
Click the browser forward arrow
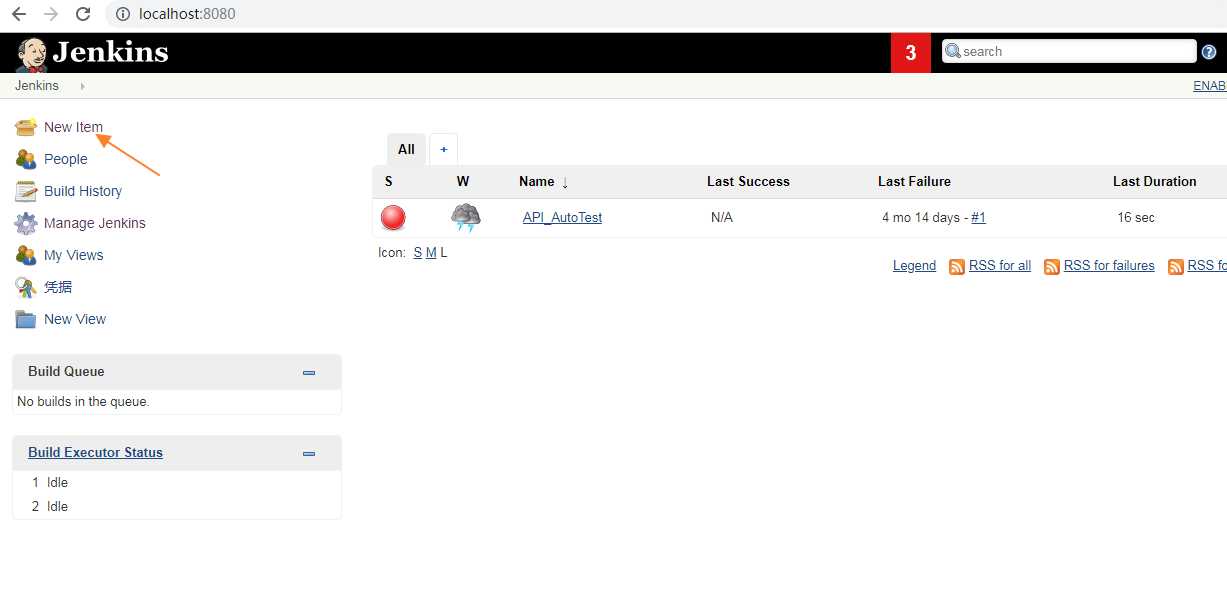click(x=51, y=15)
